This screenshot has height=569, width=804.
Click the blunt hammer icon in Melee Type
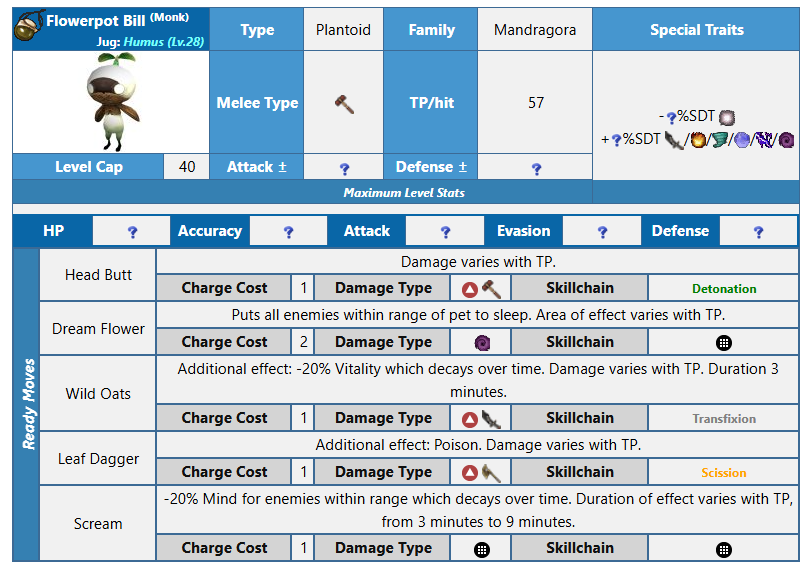click(x=344, y=104)
